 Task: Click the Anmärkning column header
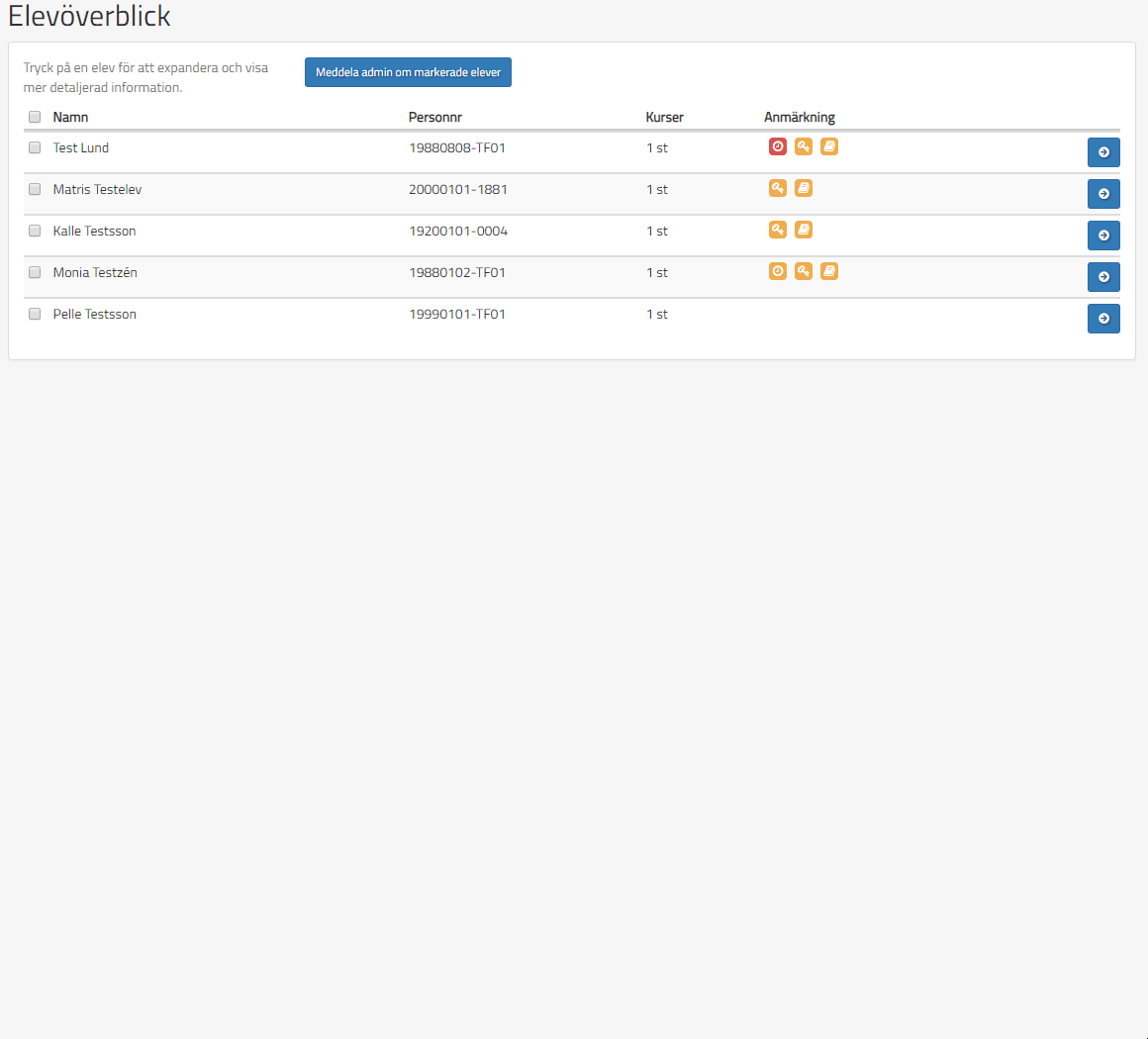[x=800, y=117]
